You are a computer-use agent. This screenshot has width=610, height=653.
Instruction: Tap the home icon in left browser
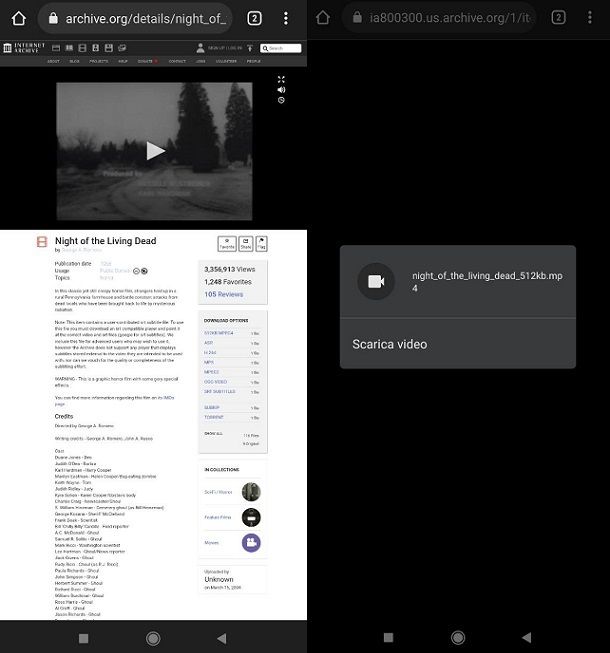click(19, 18)
